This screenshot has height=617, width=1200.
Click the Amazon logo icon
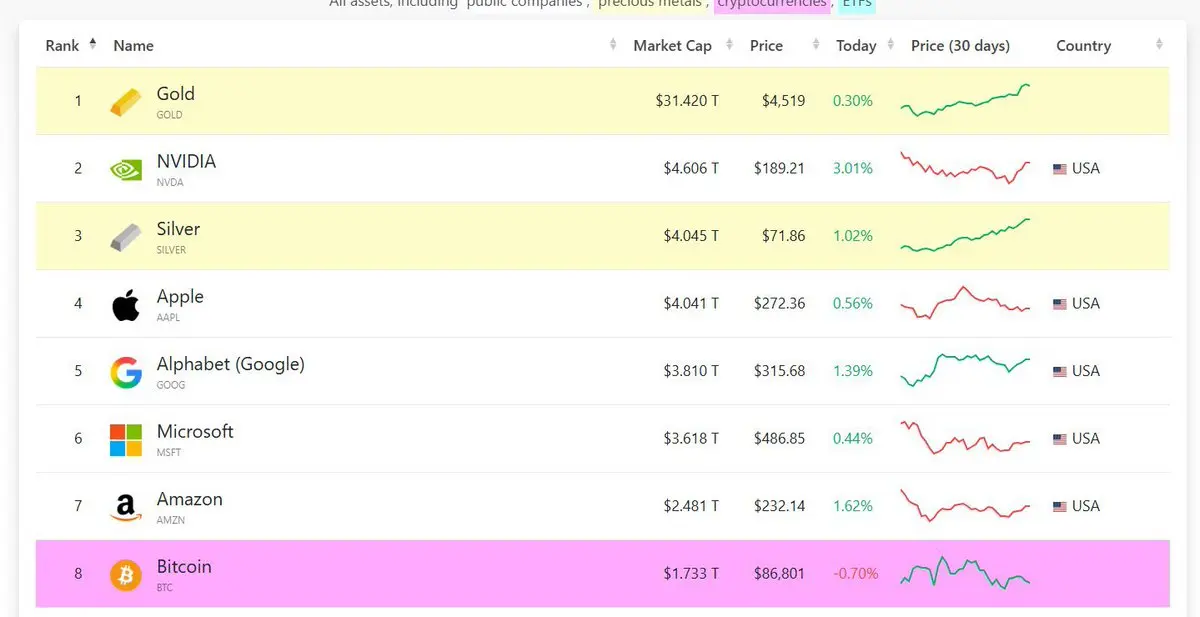(126, 507)
